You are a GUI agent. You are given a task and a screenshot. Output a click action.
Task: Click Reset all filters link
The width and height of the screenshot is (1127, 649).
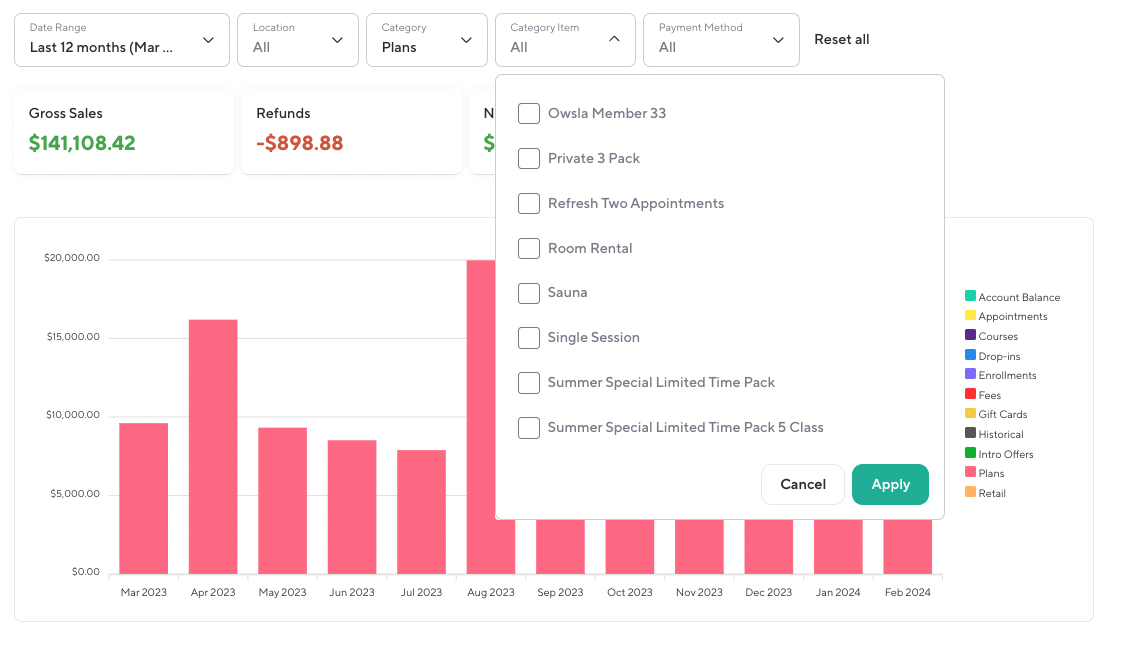841,40
